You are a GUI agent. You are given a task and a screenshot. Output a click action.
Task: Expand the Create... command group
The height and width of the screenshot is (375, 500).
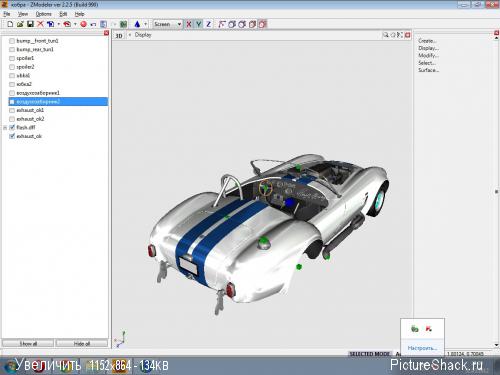pyautogui.click(x=427, y=41)
